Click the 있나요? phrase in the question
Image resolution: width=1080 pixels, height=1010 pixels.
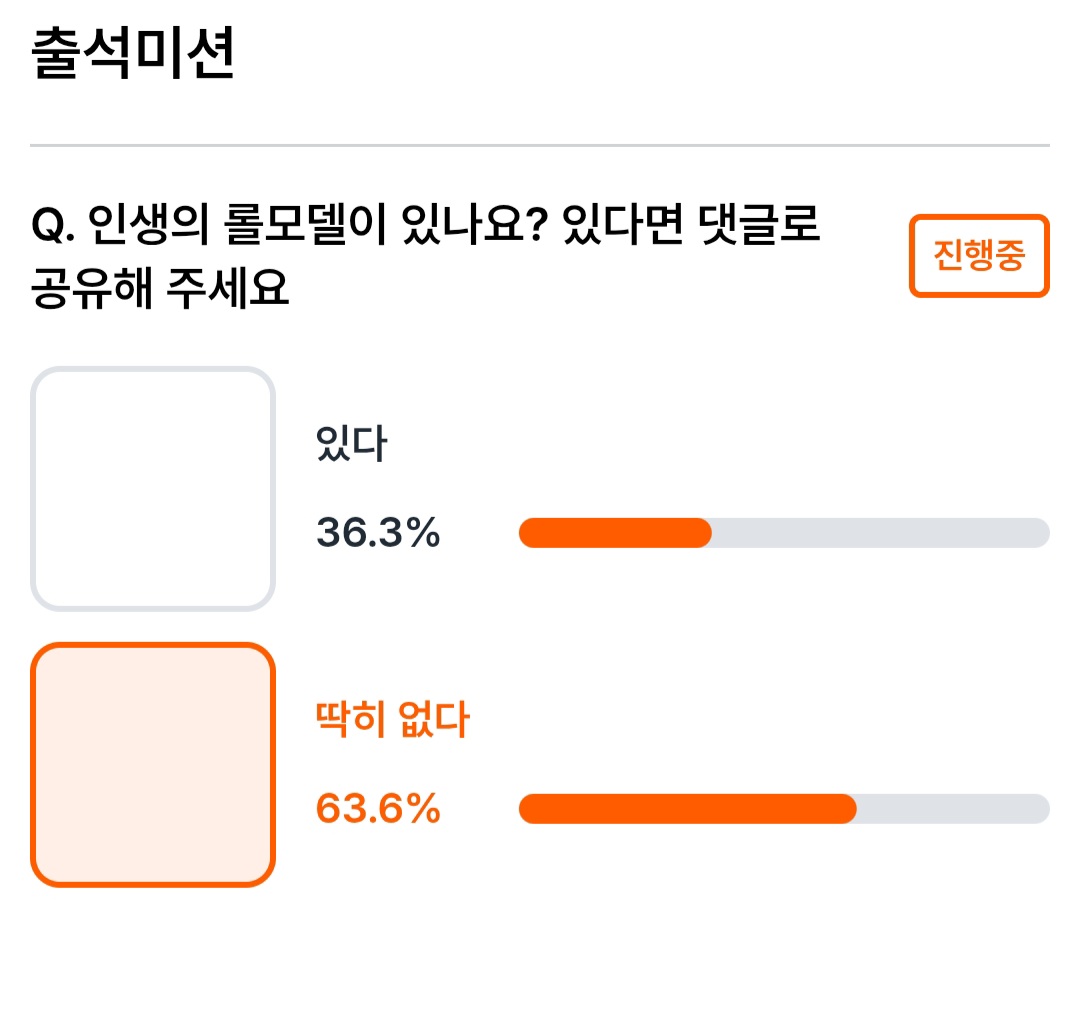click(x=475, y=225)
